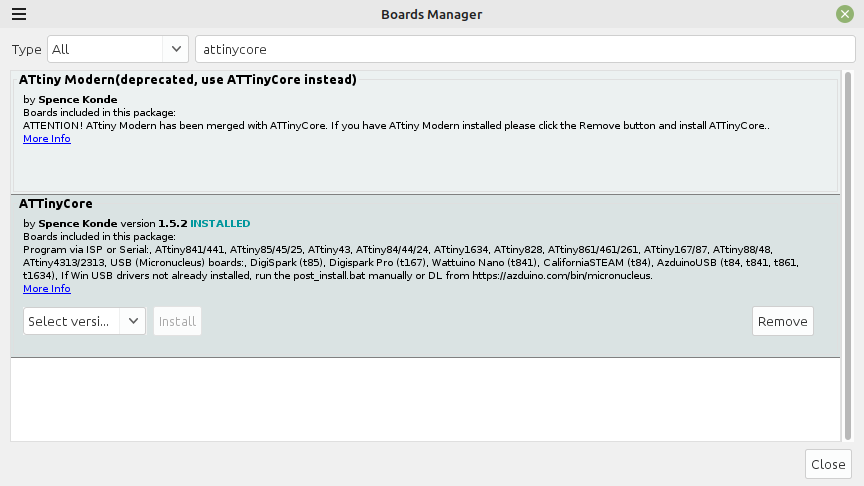The image size is (864, 486).
Task: Select the ATTinyCore package title
Action: [56, 204]
